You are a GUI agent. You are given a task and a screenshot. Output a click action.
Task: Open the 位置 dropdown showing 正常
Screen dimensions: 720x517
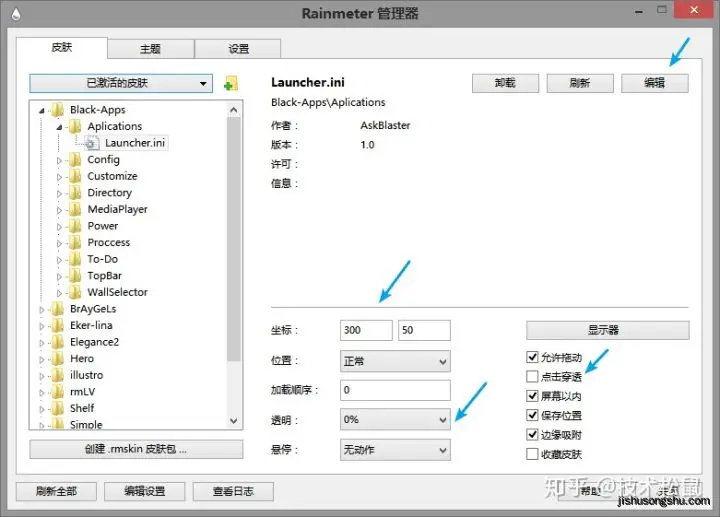[395, 361]
